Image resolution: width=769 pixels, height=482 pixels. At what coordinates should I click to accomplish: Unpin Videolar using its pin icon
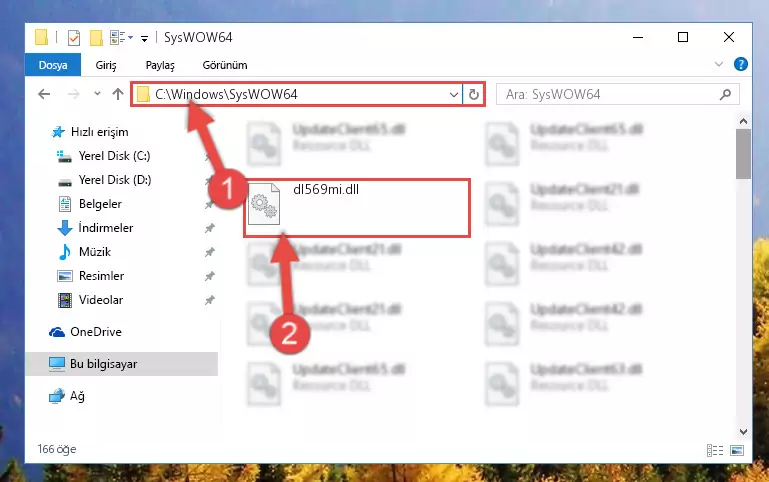(209, 300)
